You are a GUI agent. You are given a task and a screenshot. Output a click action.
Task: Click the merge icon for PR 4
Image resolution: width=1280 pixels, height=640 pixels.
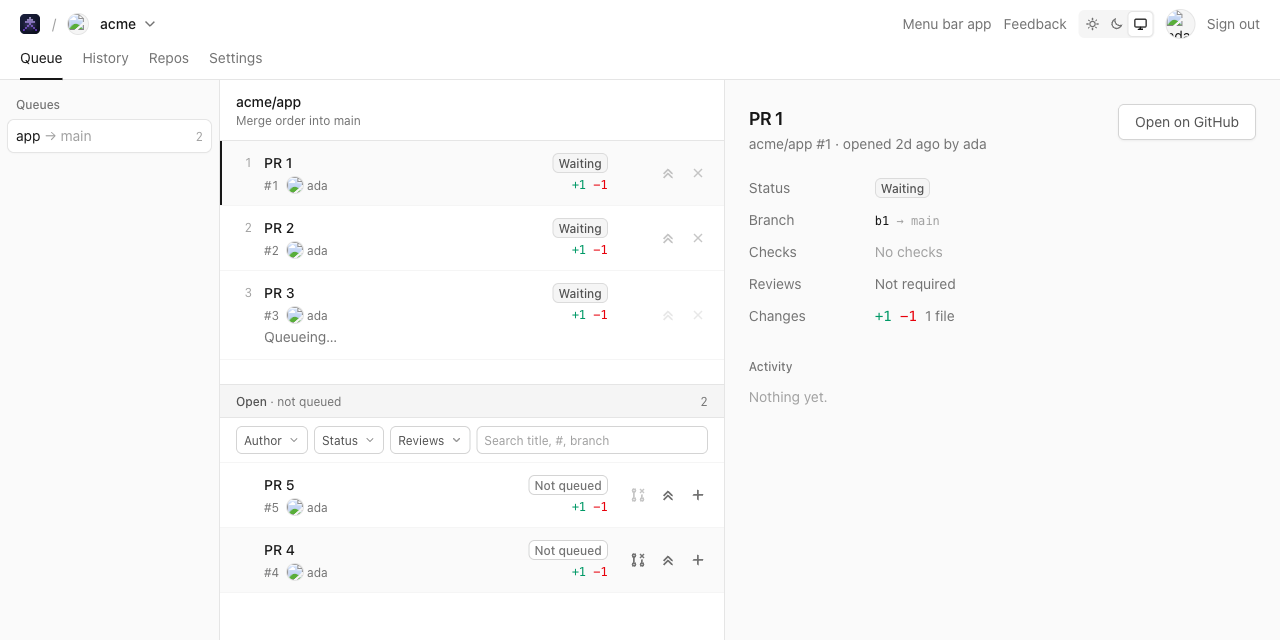click(638, 560)
